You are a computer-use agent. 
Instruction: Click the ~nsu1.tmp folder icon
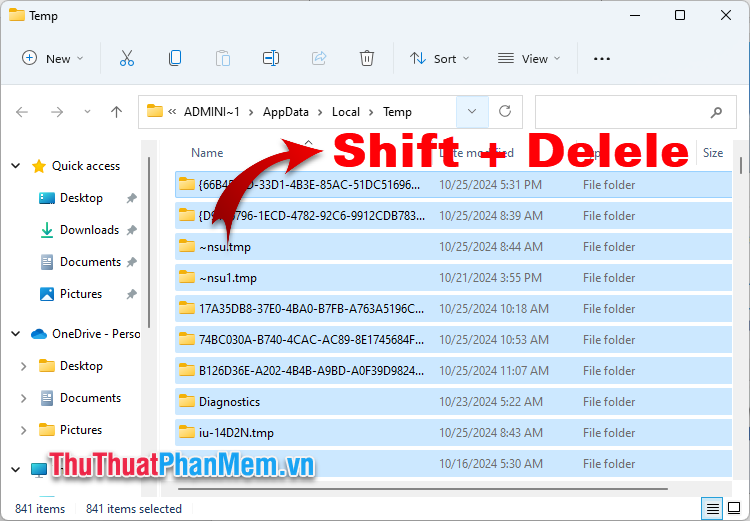(187, 277)
